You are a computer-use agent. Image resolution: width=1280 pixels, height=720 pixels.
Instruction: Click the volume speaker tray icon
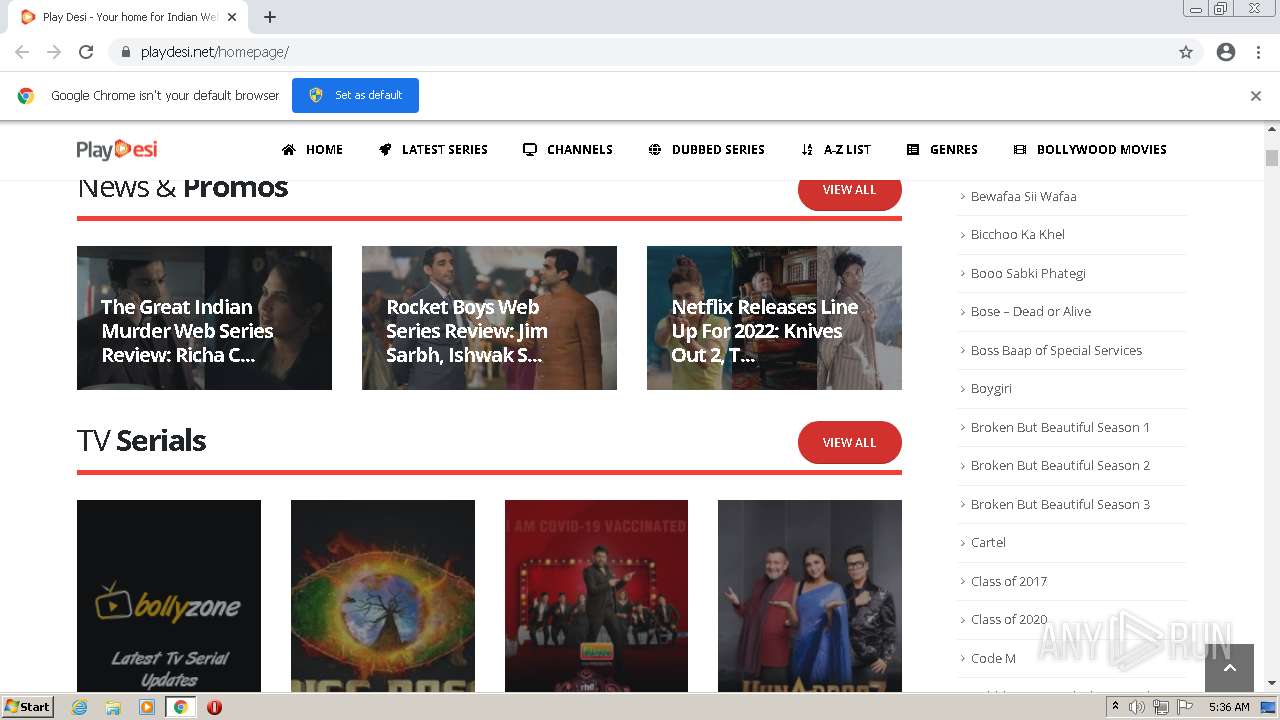(1137, 707)
